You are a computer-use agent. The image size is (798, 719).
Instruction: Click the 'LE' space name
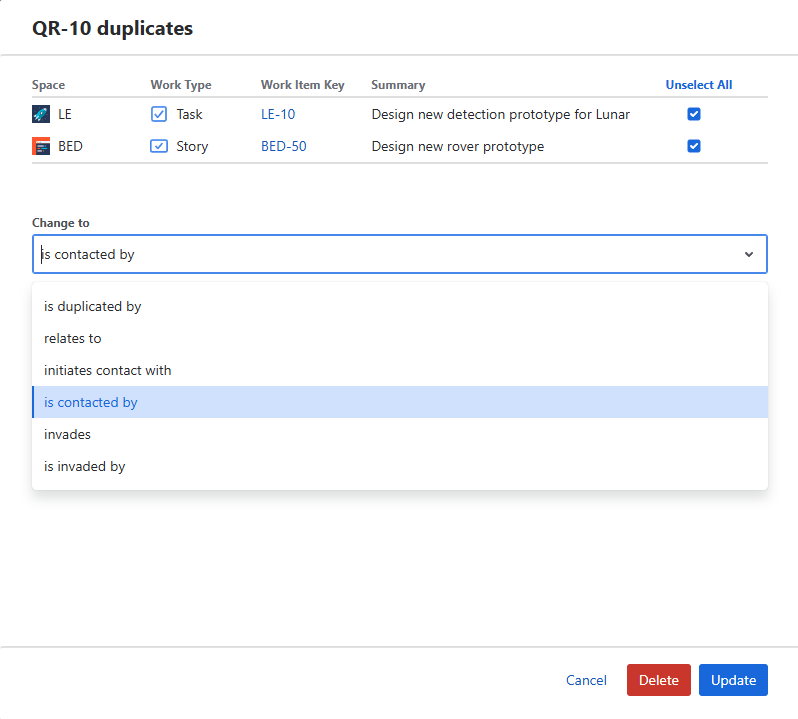(65, 114)
